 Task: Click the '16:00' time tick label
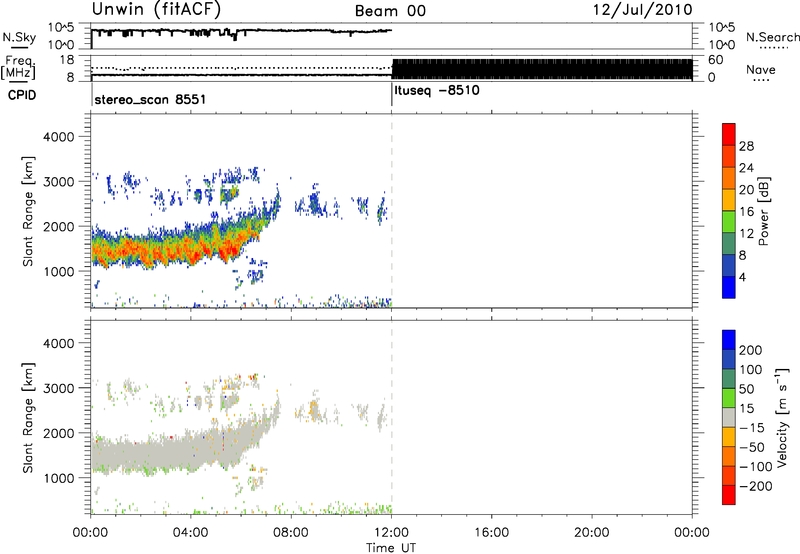[x=491, y=533]
